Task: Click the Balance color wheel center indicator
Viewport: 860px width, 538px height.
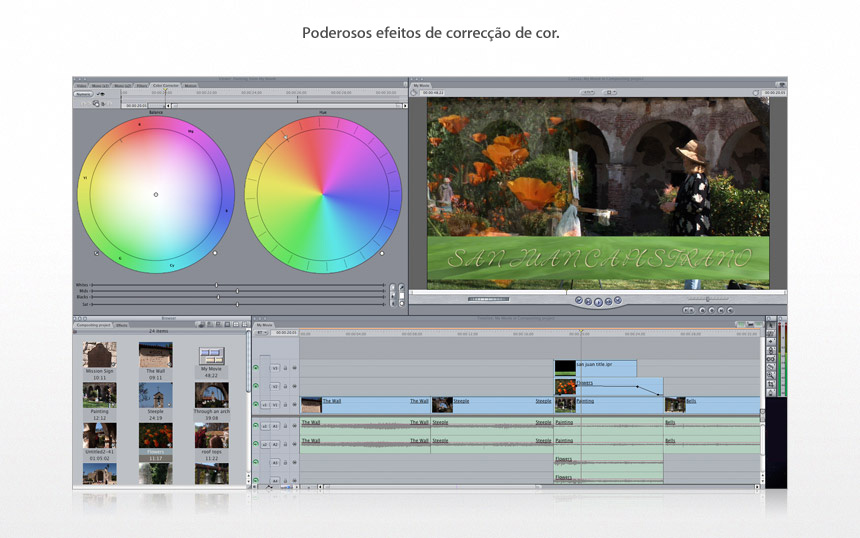Action: [156, 194]
